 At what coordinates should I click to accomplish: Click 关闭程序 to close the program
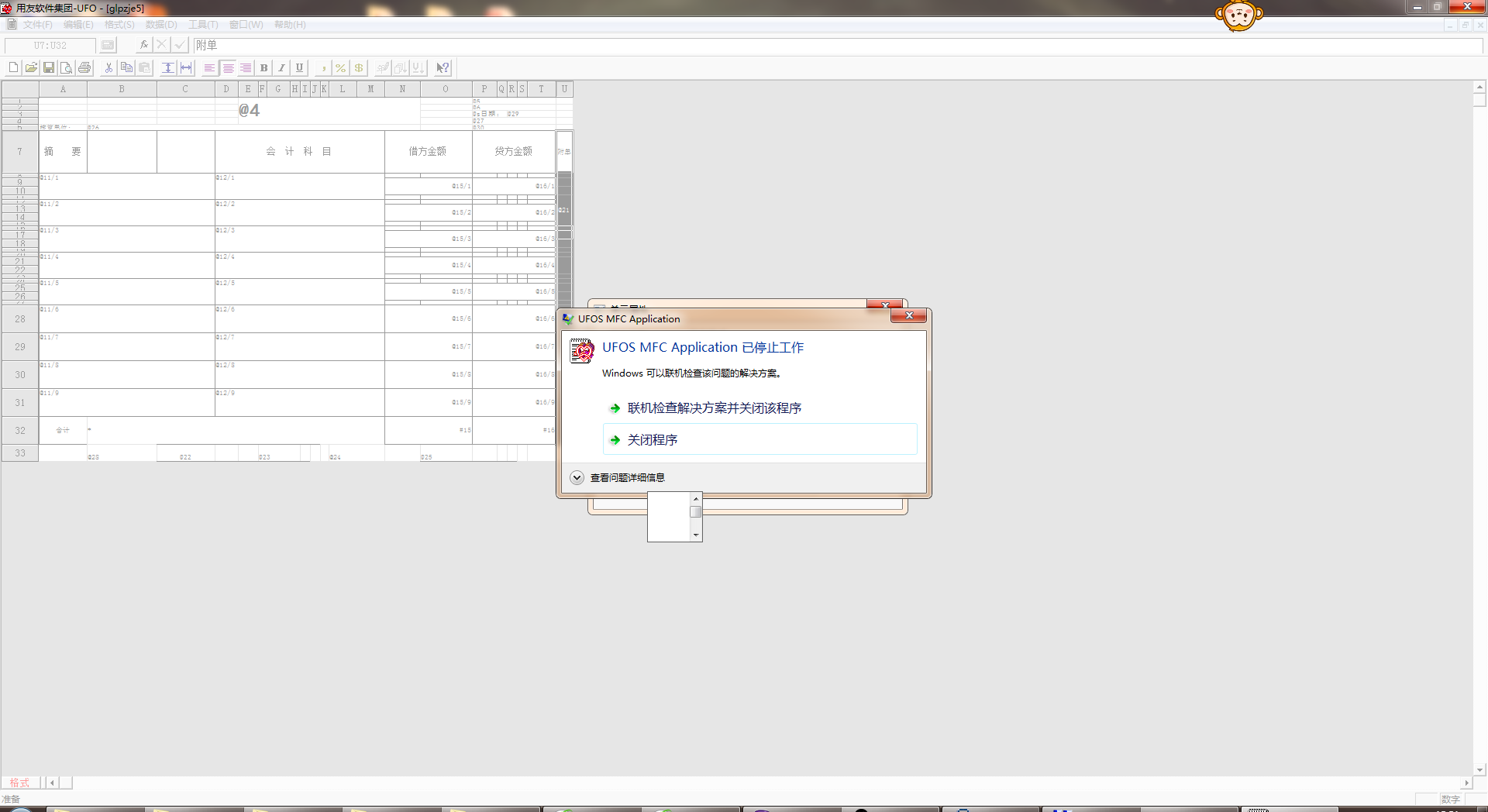pyautogui.click(x=759, y=439)
